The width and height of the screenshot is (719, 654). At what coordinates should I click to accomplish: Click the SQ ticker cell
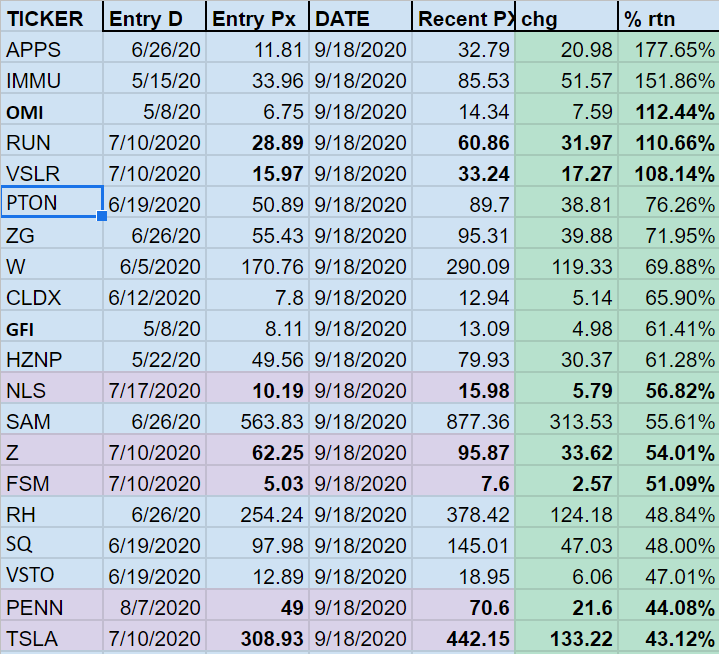51,543
